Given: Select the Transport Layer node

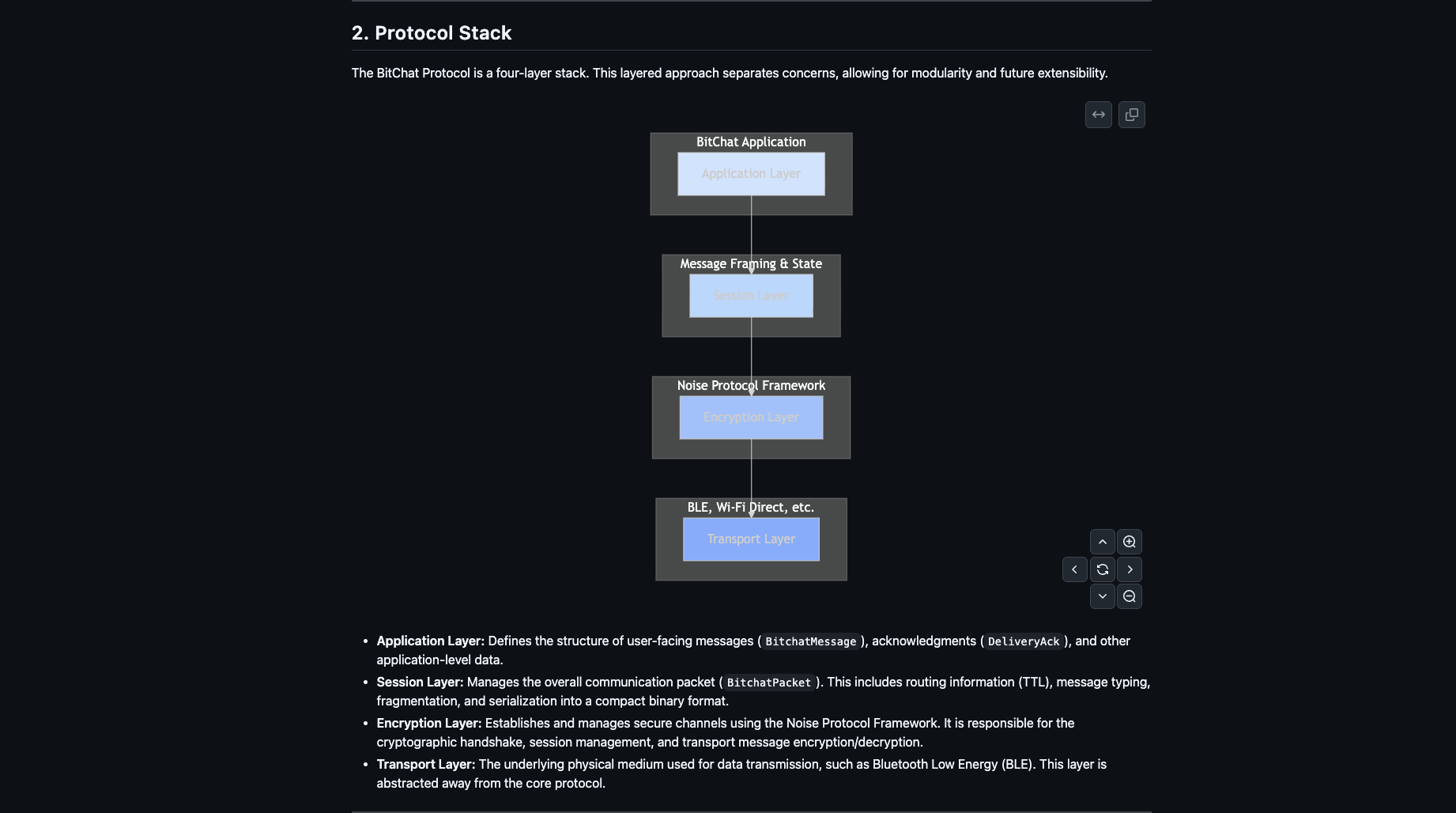Looking at the screenshot, I should tap(751, 539).
